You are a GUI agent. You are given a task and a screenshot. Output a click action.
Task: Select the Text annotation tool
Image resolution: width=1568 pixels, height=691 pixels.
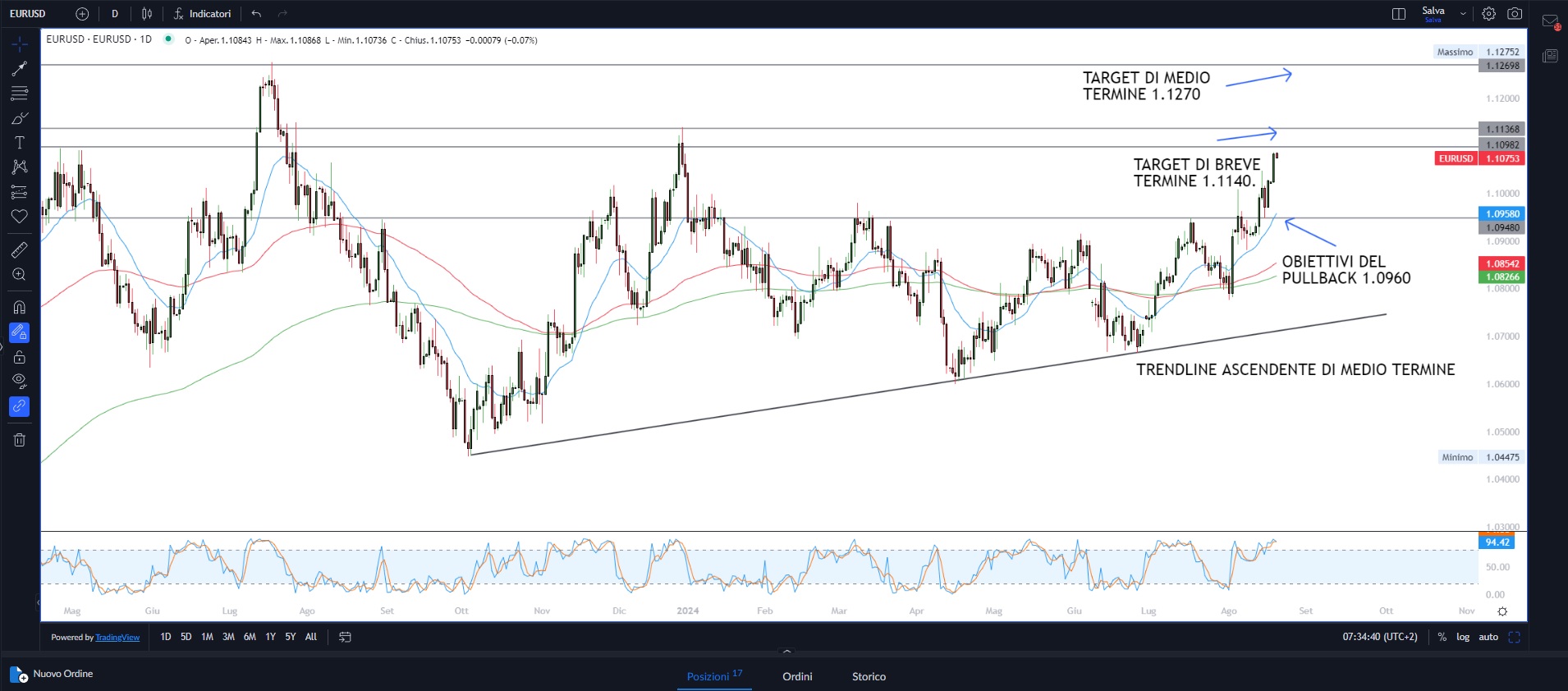(20, 143)
